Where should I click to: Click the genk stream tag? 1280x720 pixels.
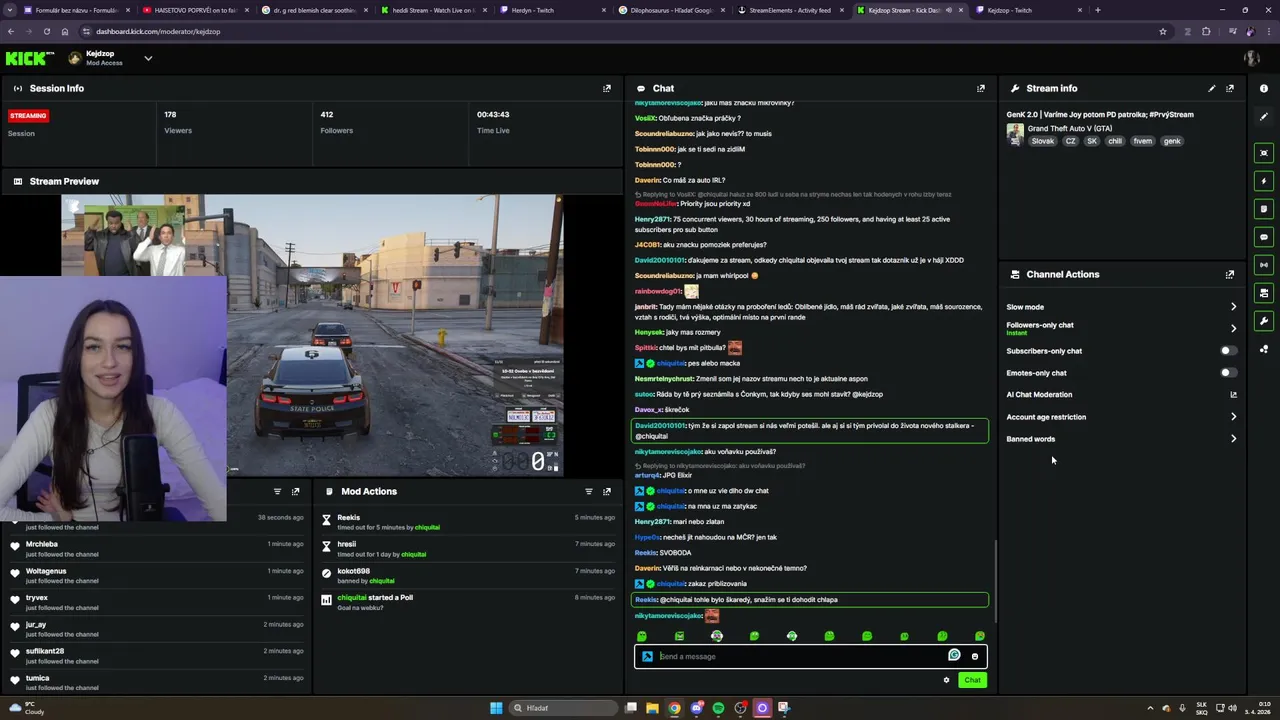[1172, 141]
